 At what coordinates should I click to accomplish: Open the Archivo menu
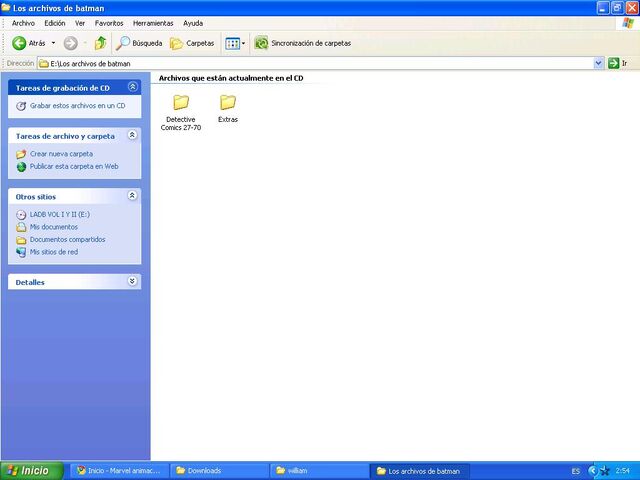23,23
